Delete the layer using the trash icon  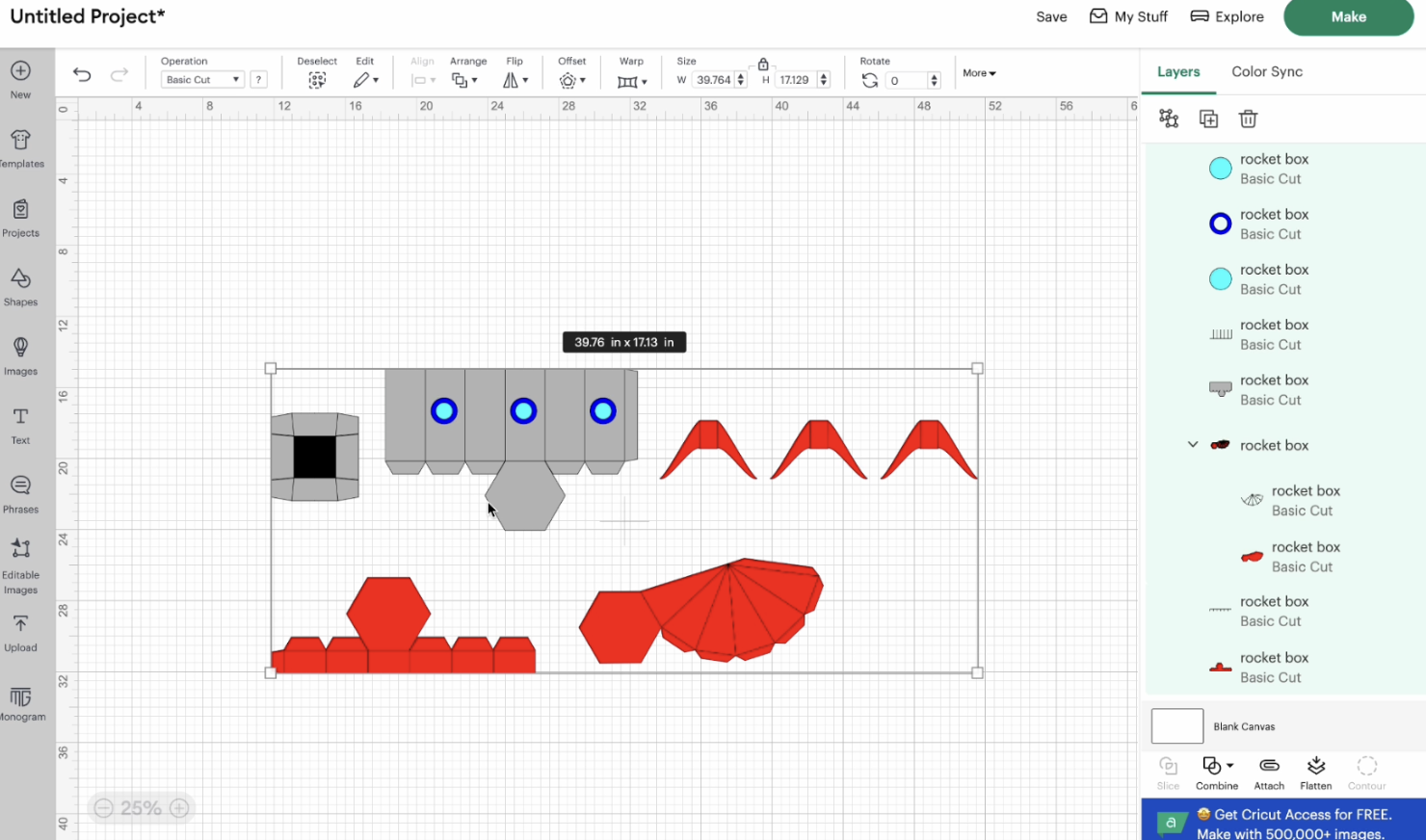point(1248,118)
